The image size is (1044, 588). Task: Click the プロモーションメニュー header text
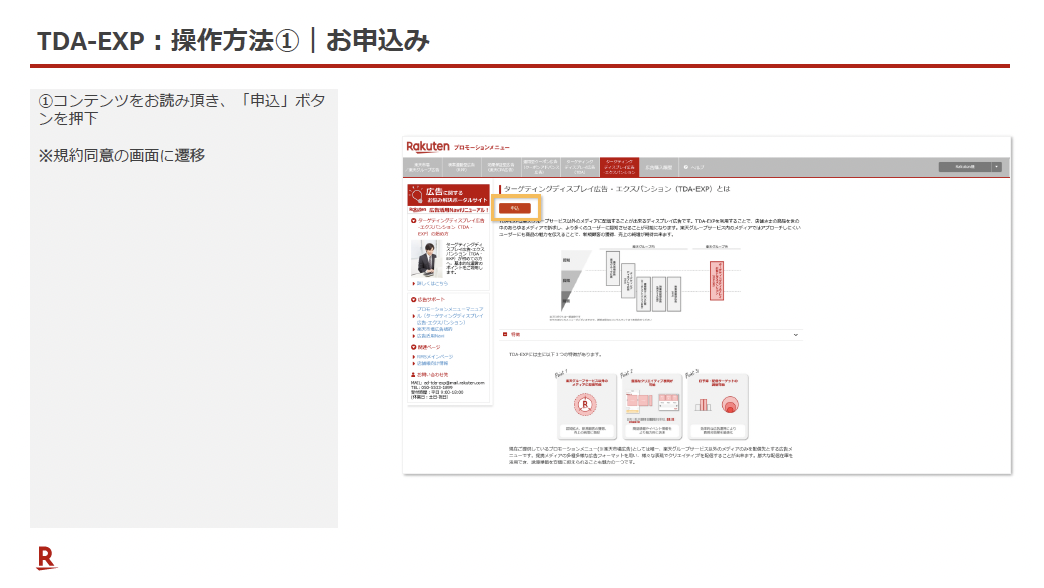481,148
